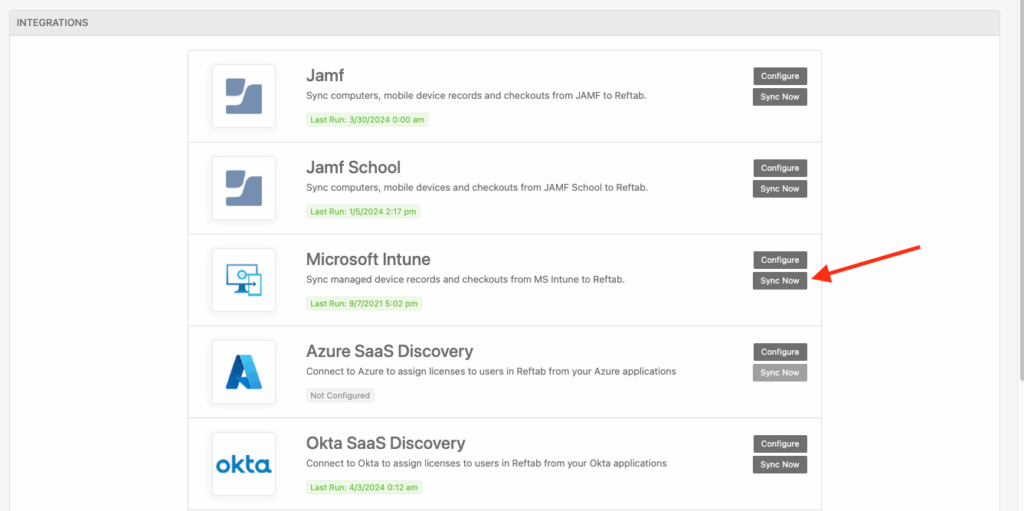Click disabled Sync Now for Azure
This screenshot has width=1024, height=511.
[x=779, y=373]
